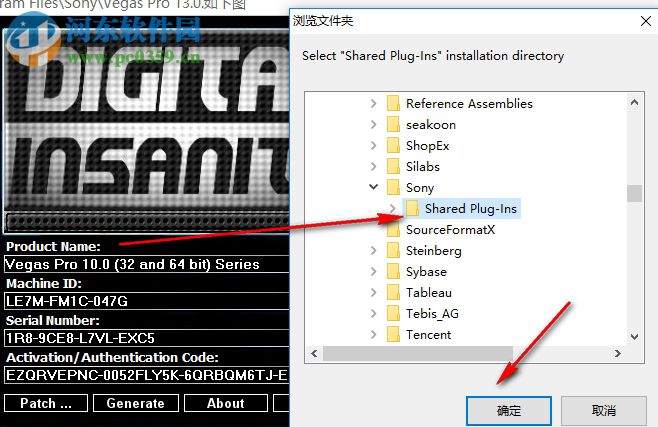Select the Silabs folder icon
This screenshot has height=427, width=658.
(x=393, y=166)
